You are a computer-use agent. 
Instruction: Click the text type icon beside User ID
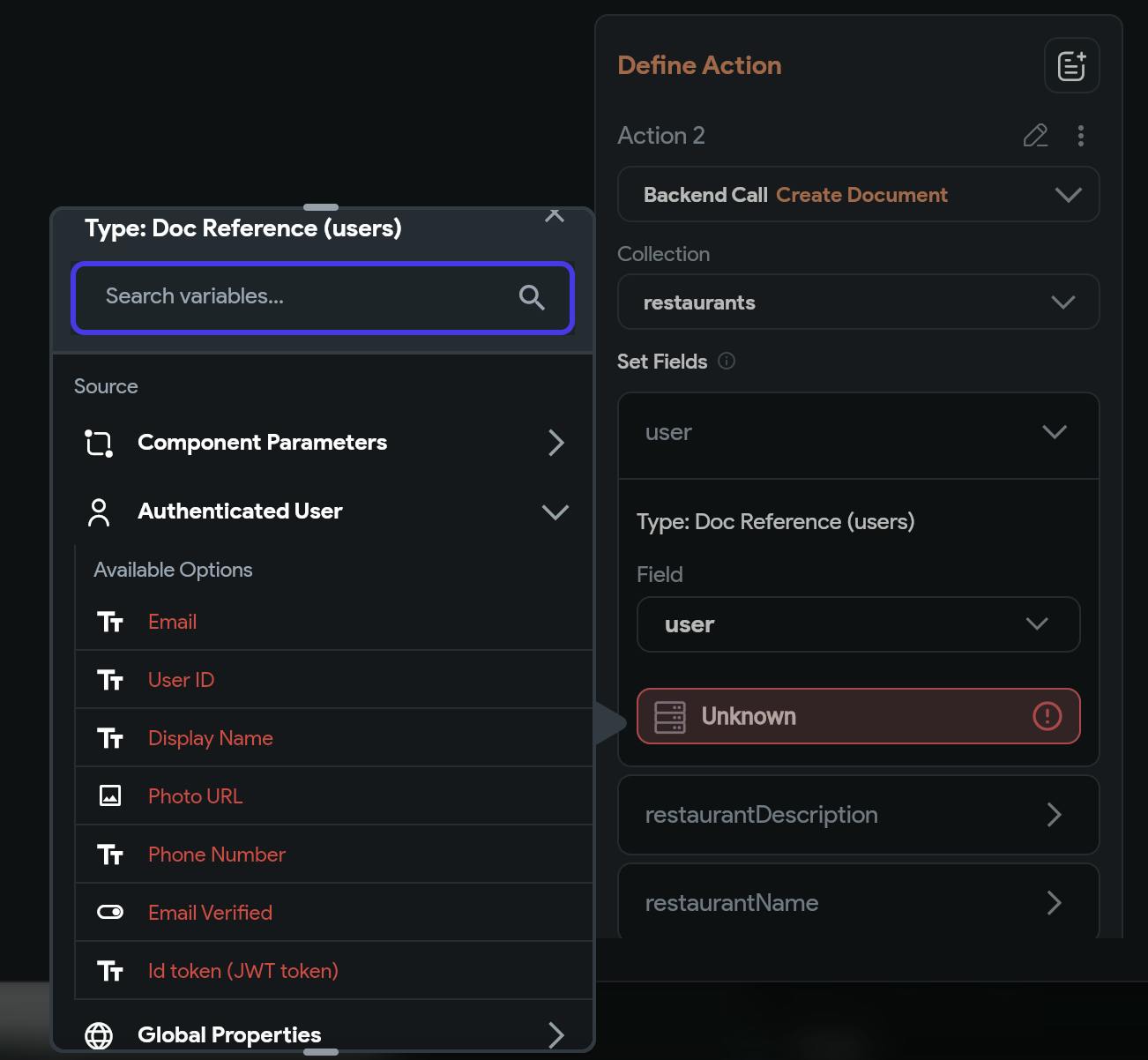tap(110, 680)
